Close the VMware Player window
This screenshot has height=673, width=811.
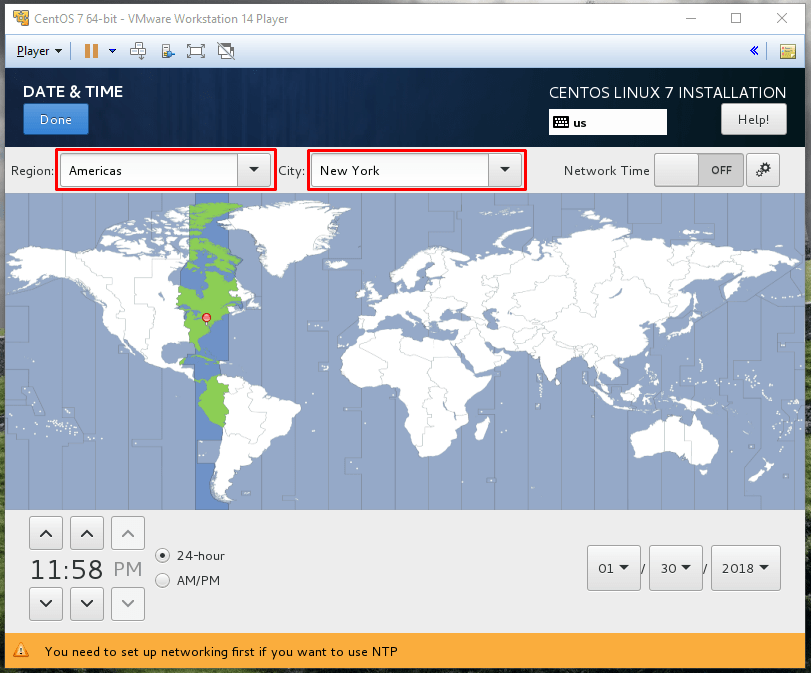(782, 18)
